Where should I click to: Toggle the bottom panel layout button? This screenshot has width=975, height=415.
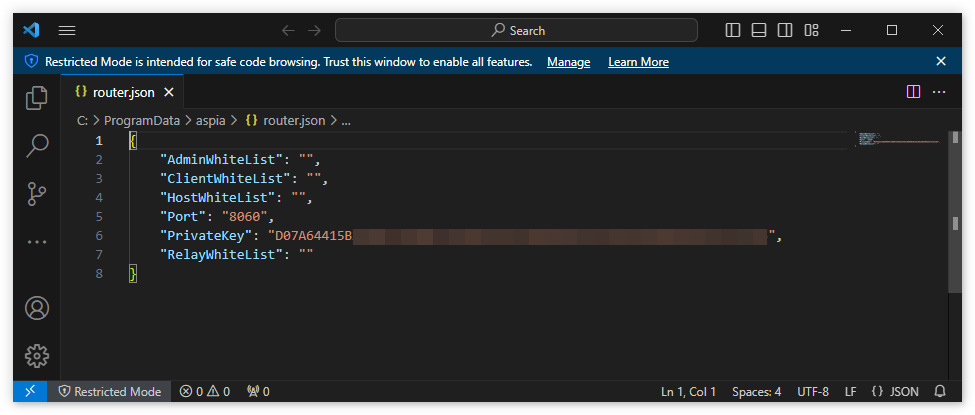pos(759,30)
